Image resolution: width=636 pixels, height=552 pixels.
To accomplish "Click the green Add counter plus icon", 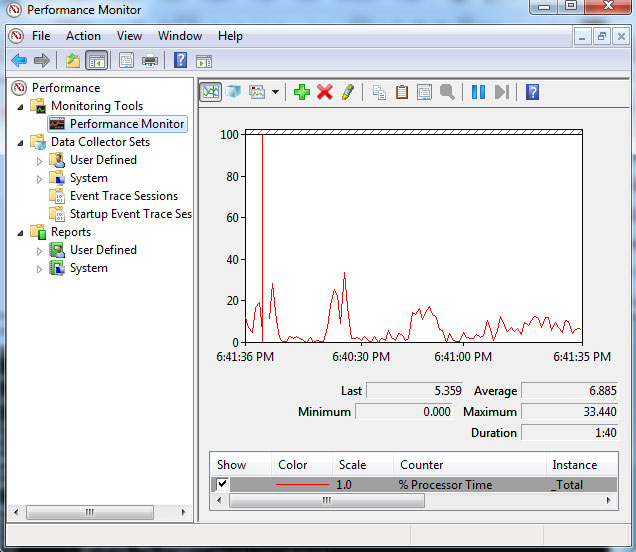I will coord(302,92).
